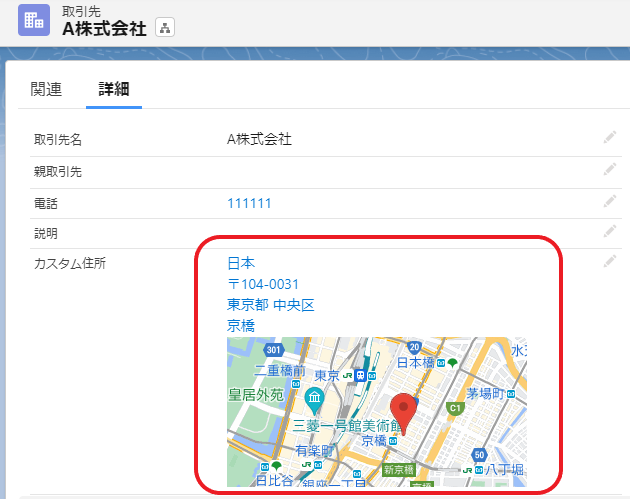Open the account hierarchy icon beside A株式会社
The height and width of the screenshot is (499, 630).
click(165, 28)
